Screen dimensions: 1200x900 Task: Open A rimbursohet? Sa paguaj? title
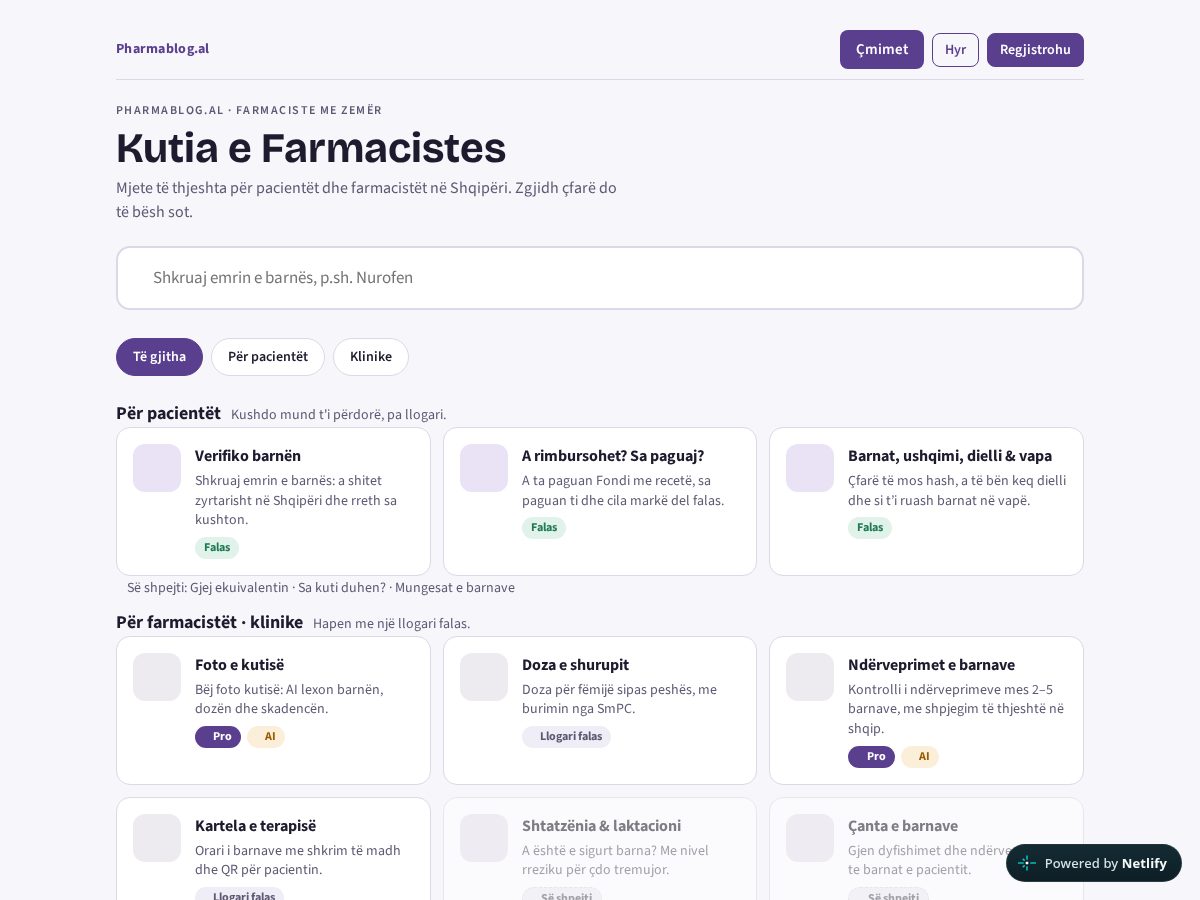coord(613,456)
